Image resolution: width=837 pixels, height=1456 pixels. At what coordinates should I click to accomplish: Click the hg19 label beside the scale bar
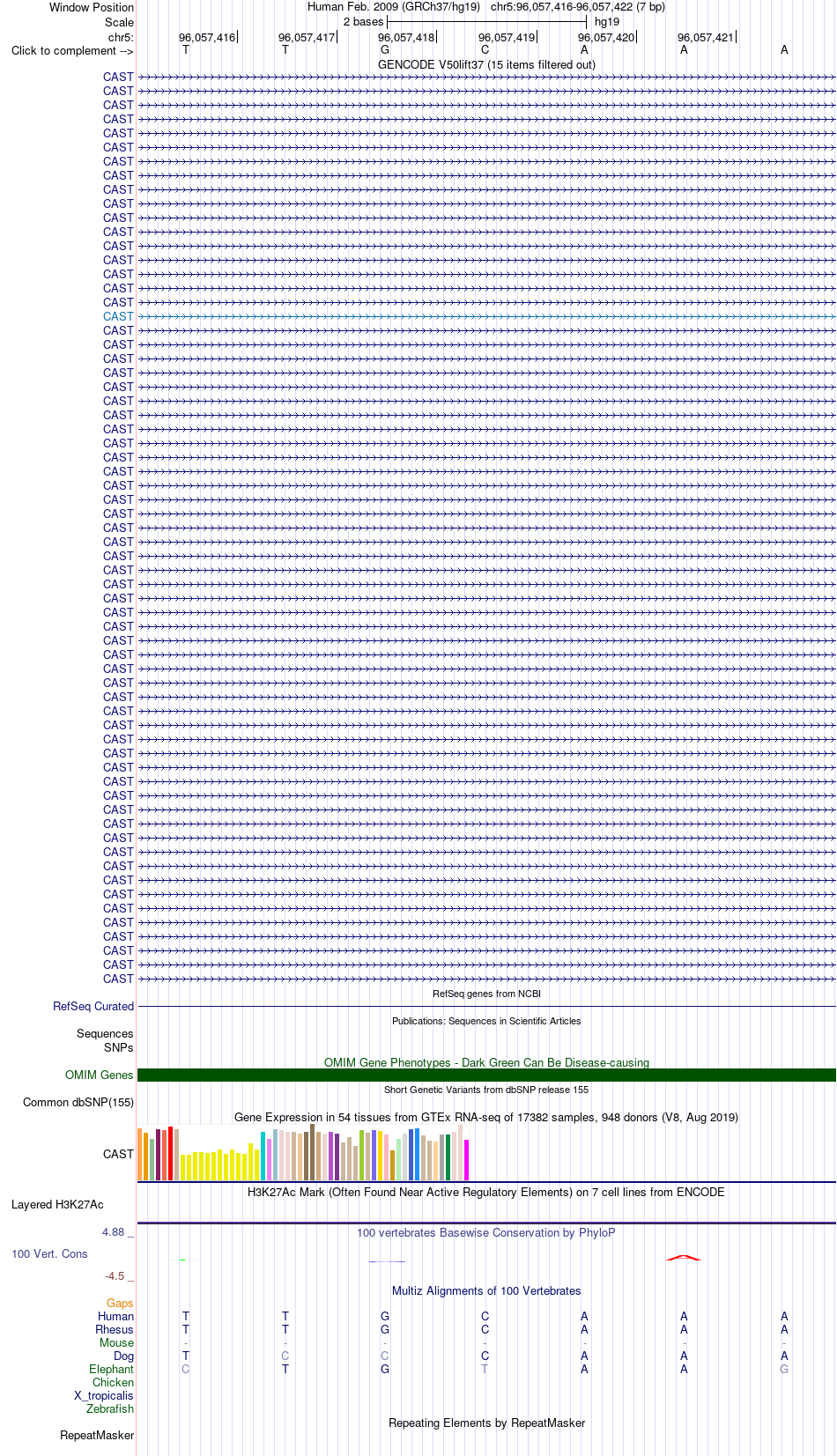point(607,21)
